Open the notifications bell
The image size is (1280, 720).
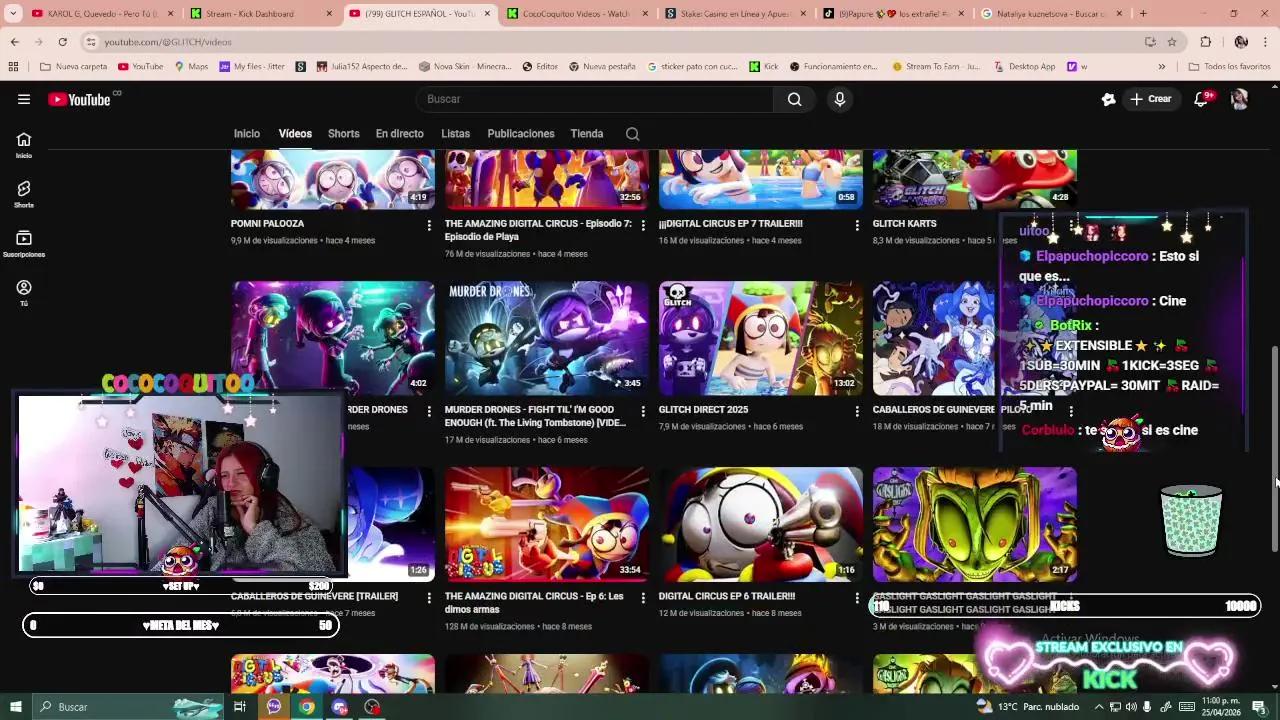point(1202,99)
